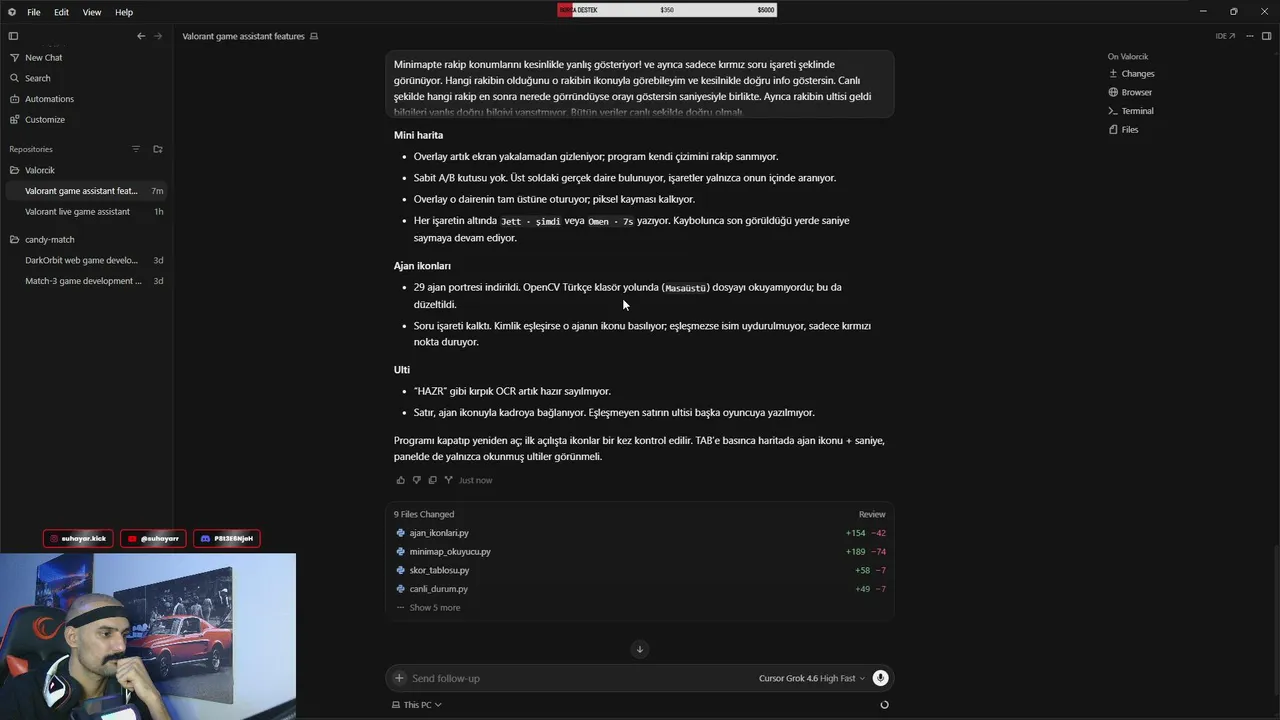Click the suhayar.kick badge on stream overlay

[78, 538]
